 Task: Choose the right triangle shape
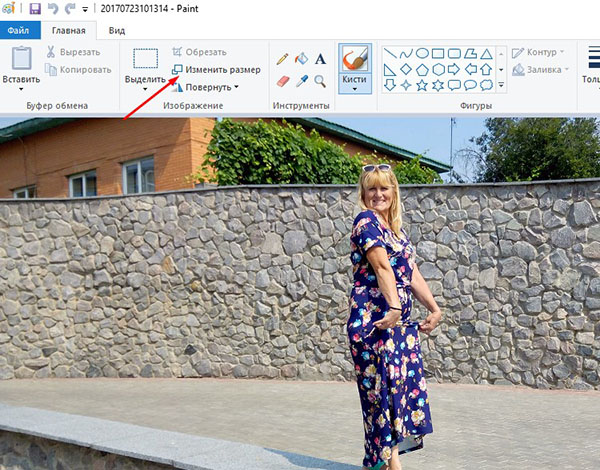click(390, 69)
